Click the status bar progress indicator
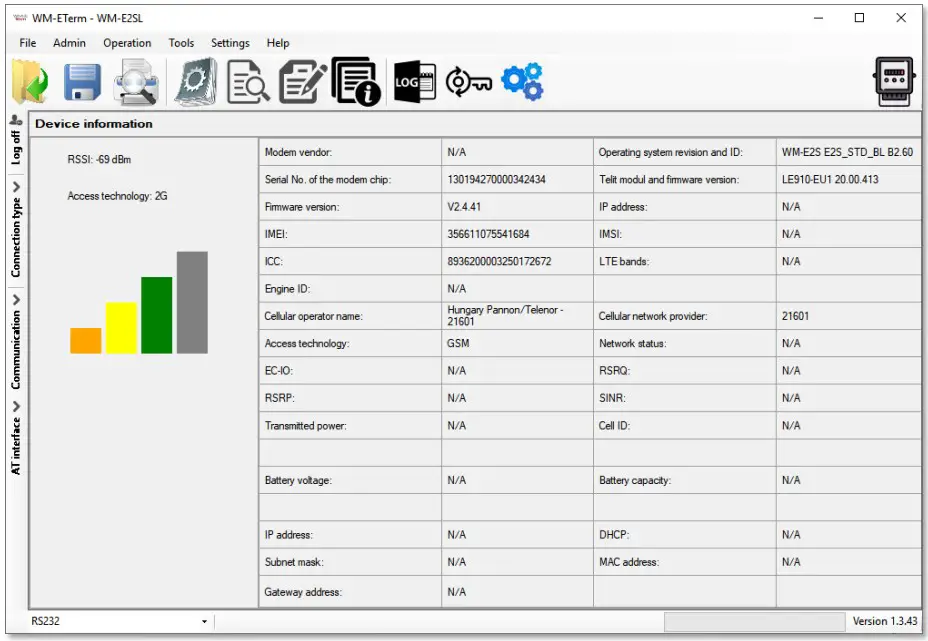Screen dimensions: 928x641 [755, 621]
